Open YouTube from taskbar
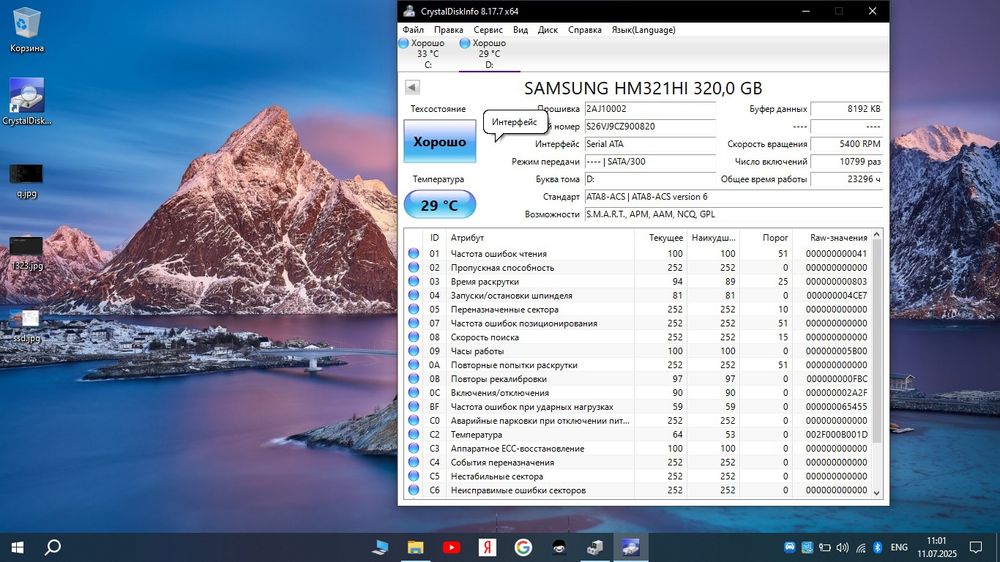Image resolution: width=1000 pixels, height=562 pixels. pos(452,547)
